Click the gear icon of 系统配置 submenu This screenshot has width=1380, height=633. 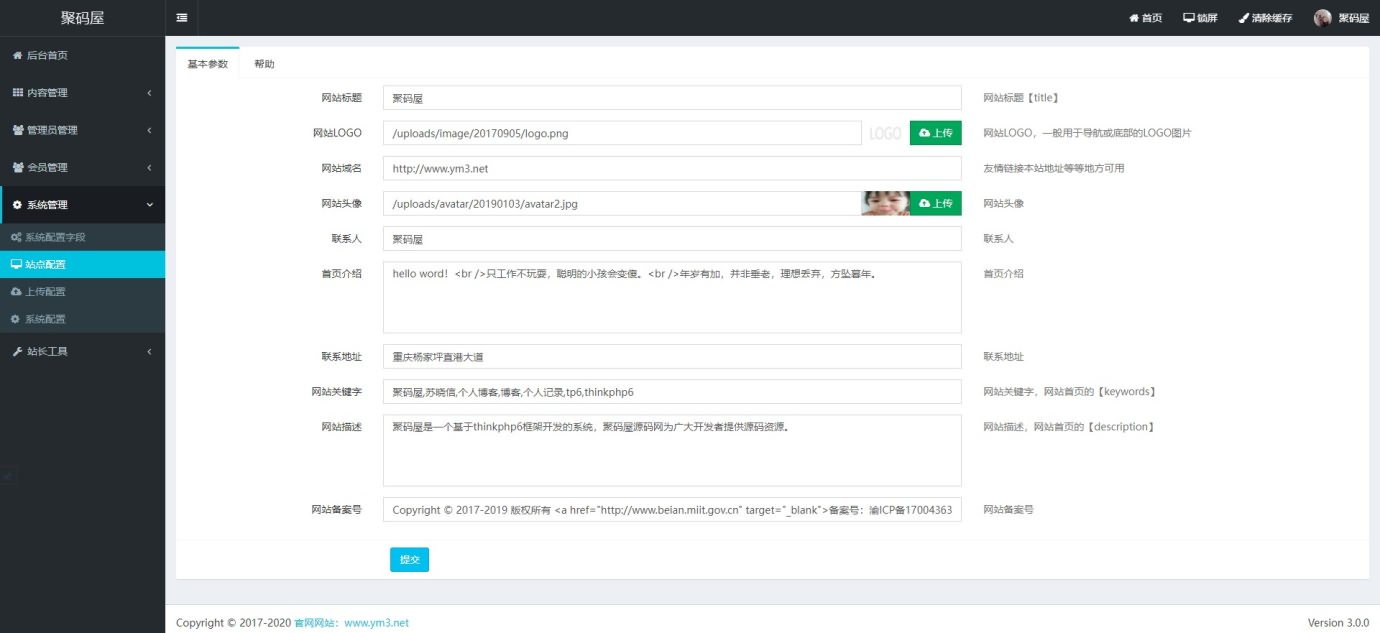(15, 319)
